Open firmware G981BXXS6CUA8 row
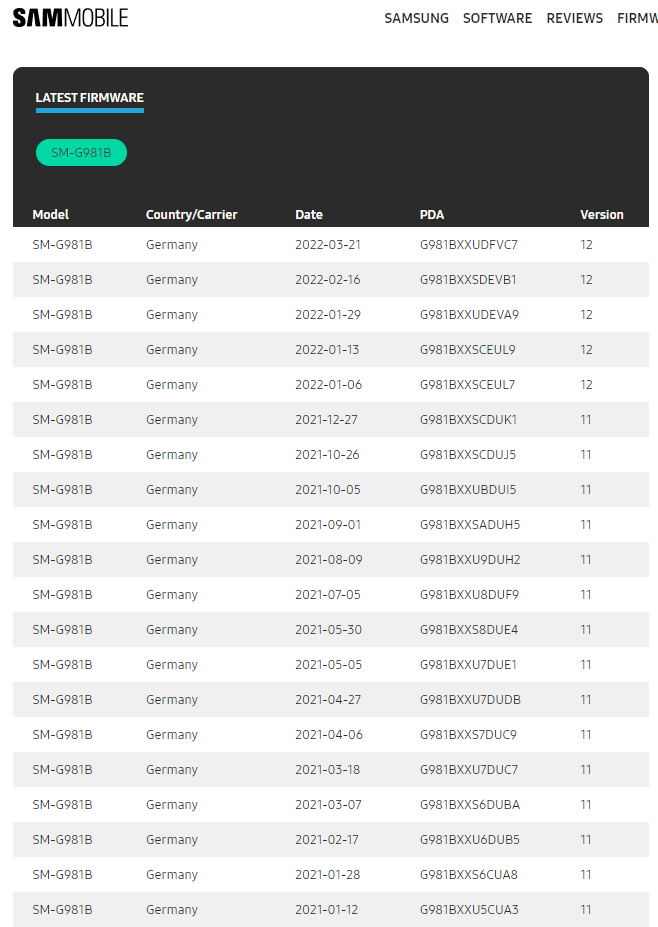This screenshot has width=658, height=927. coord(331,874)
